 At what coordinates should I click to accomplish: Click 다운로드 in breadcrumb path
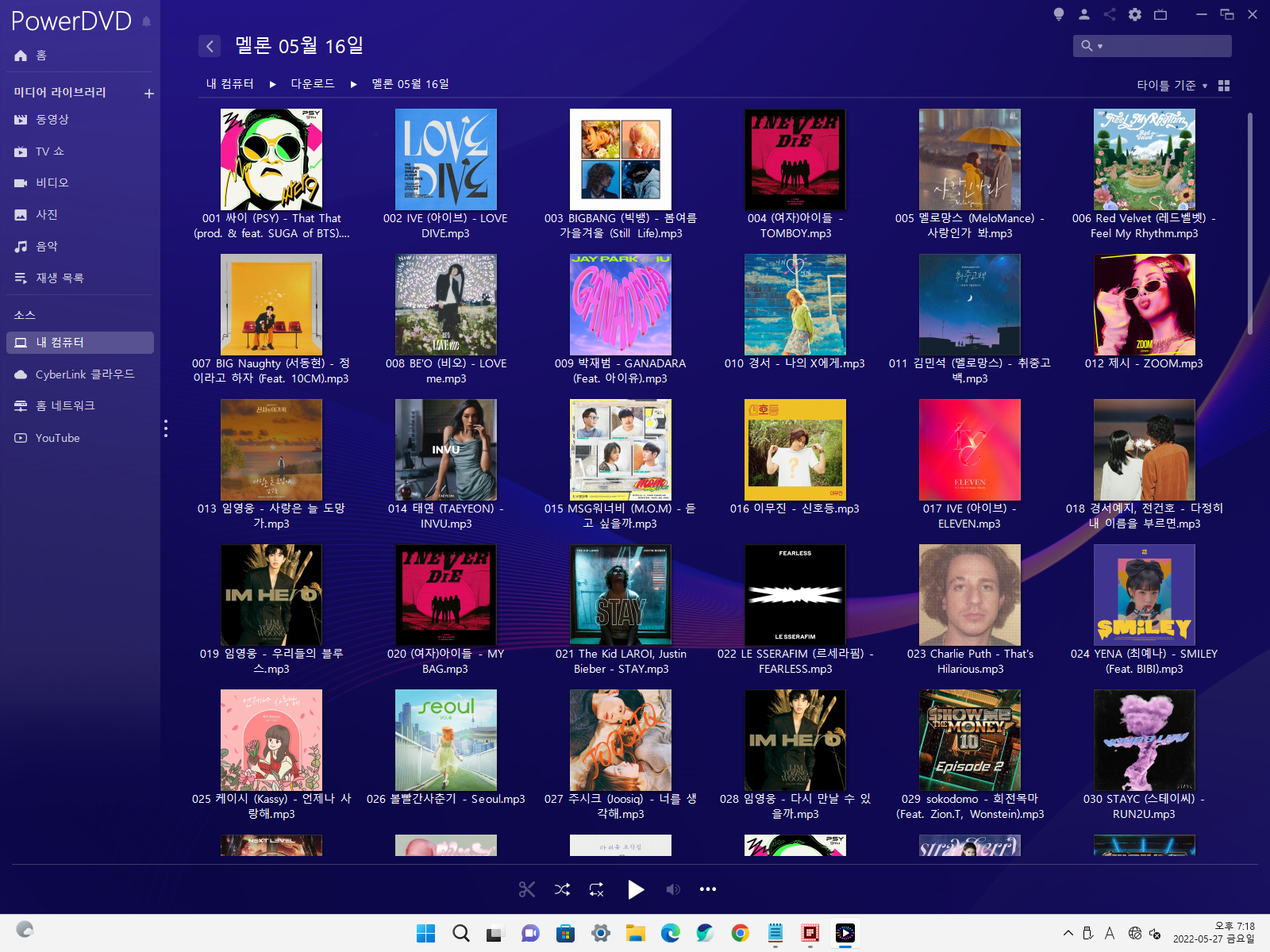tap(313, 83)
